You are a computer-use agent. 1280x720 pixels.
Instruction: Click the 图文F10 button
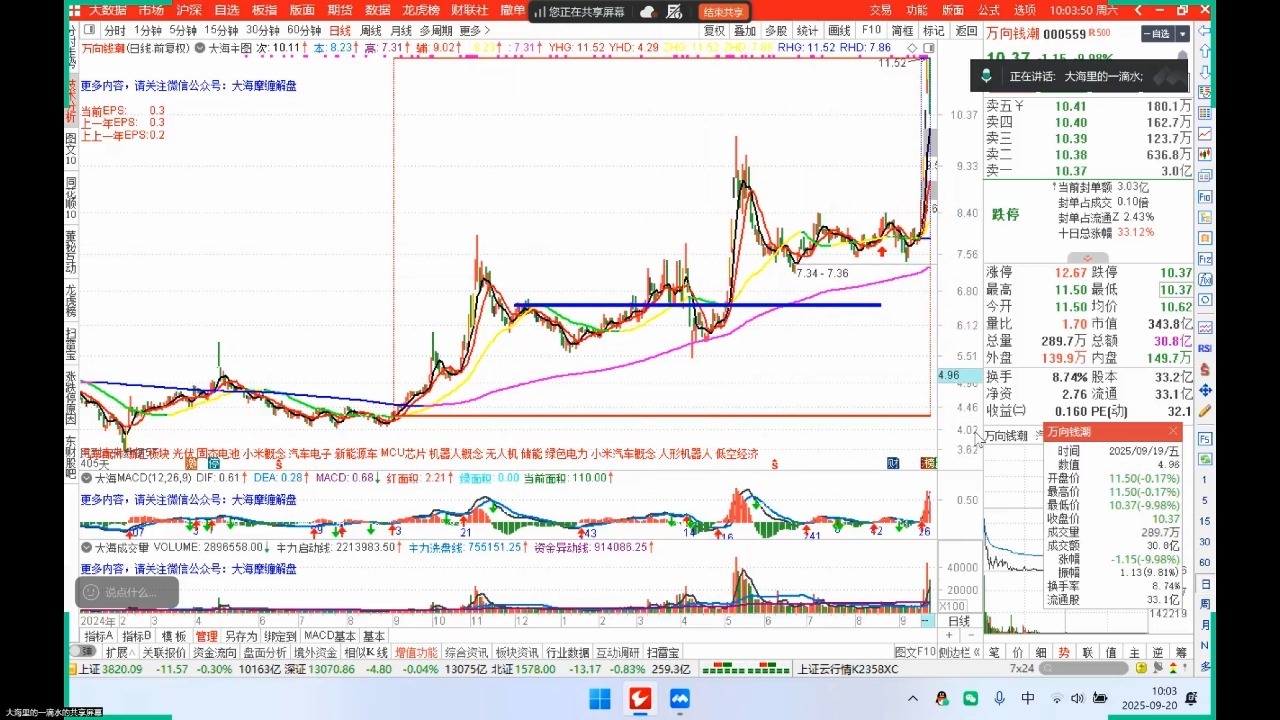(x=914, y=652)
